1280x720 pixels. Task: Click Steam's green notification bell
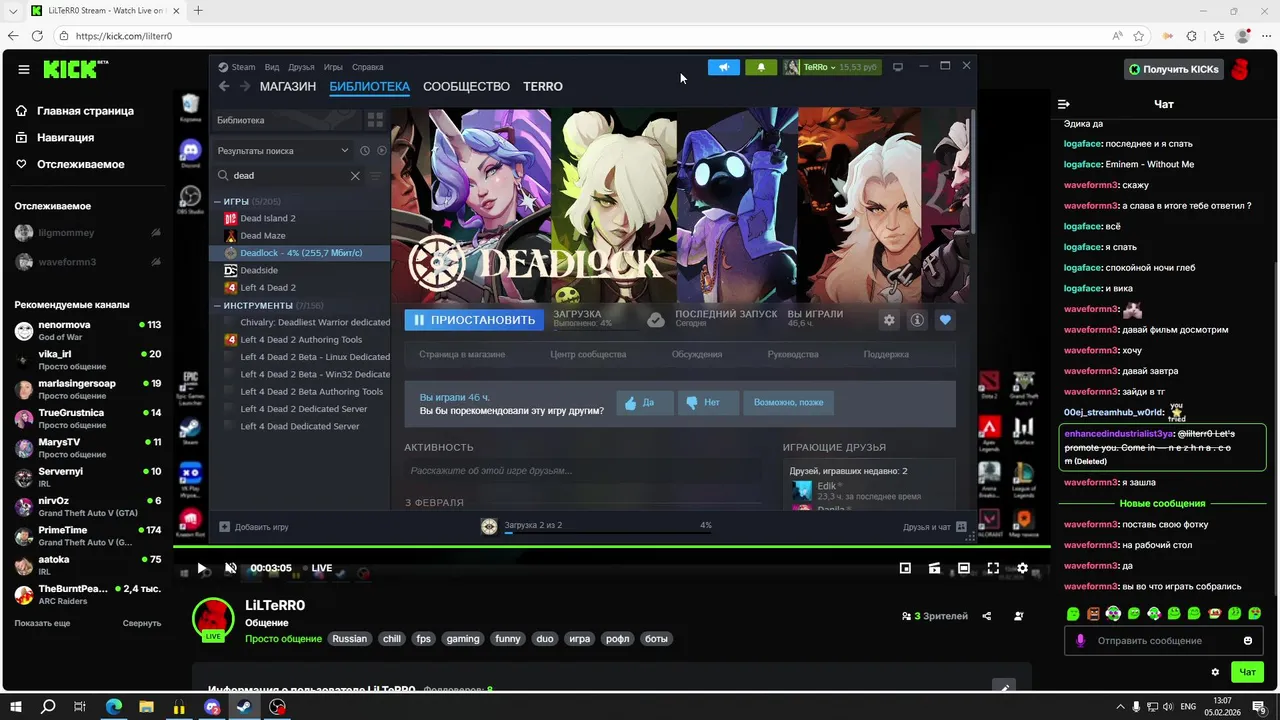[761, 67]
